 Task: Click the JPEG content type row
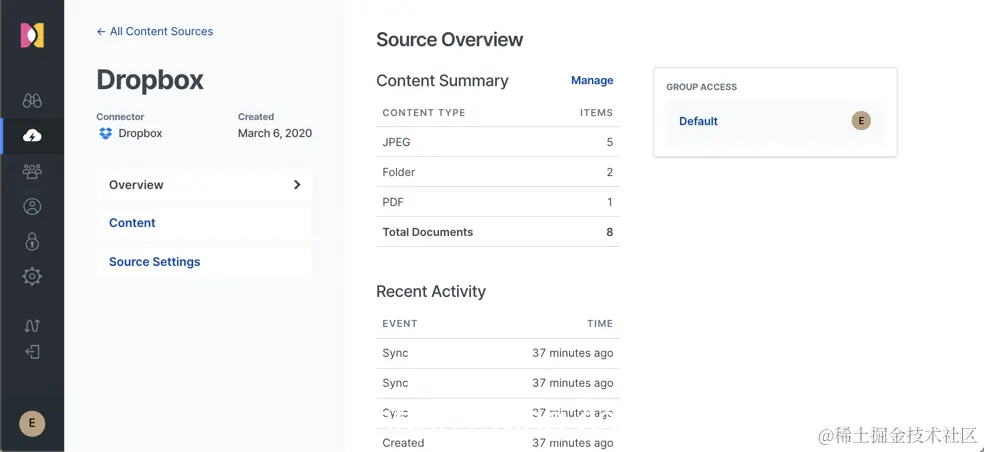(x=498, y=142)
